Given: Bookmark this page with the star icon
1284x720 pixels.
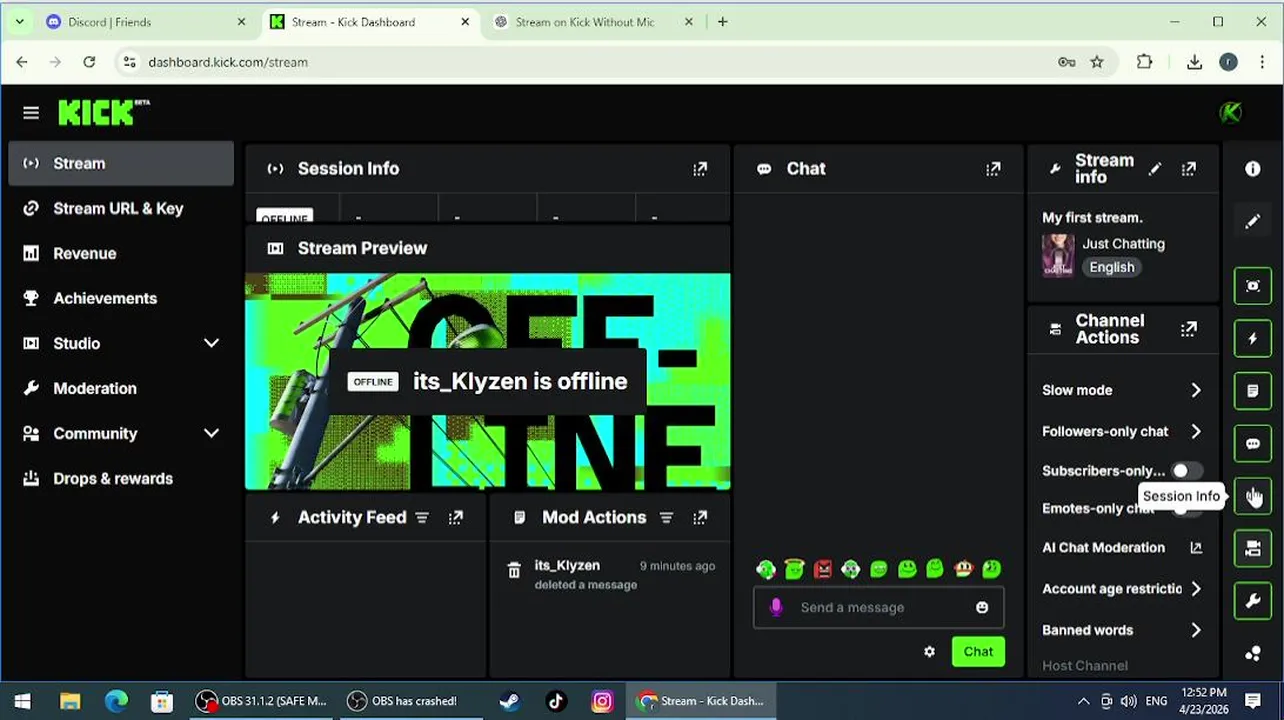Looking at the screenshot, I should 1097,62.
